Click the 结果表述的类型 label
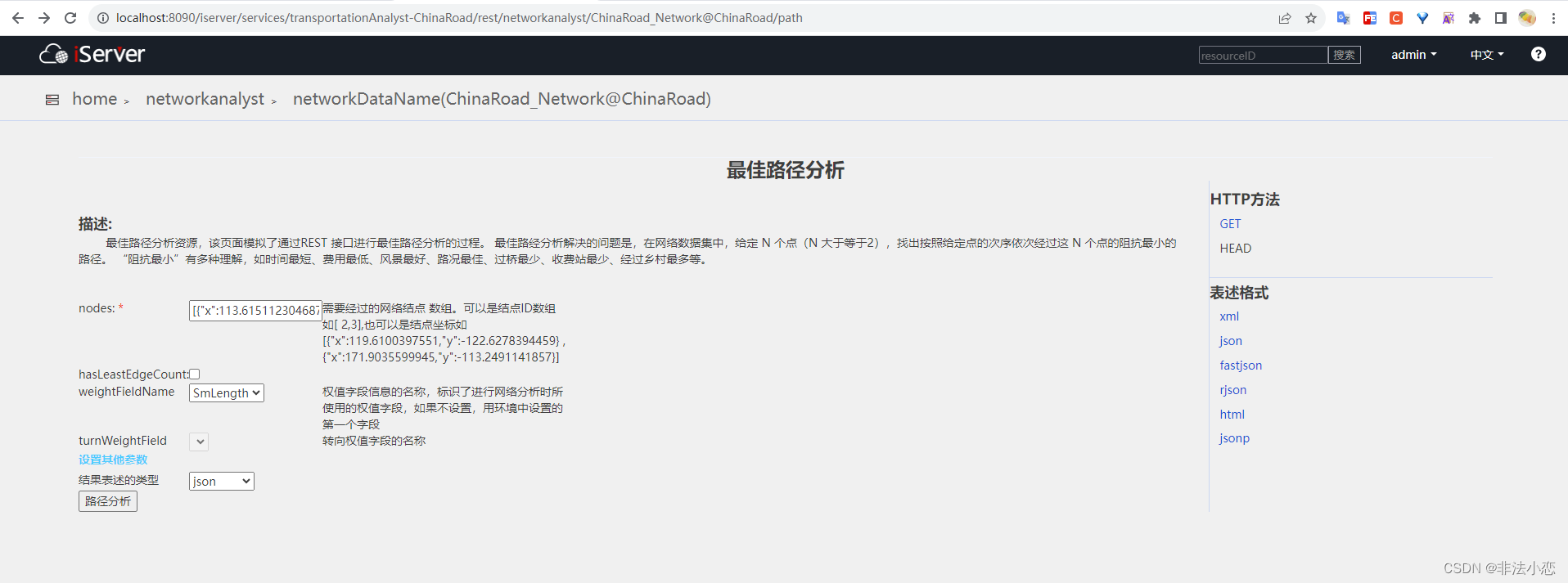This screenshot has width=1568, height=583. pyautogui.click(x=119, y=480)
